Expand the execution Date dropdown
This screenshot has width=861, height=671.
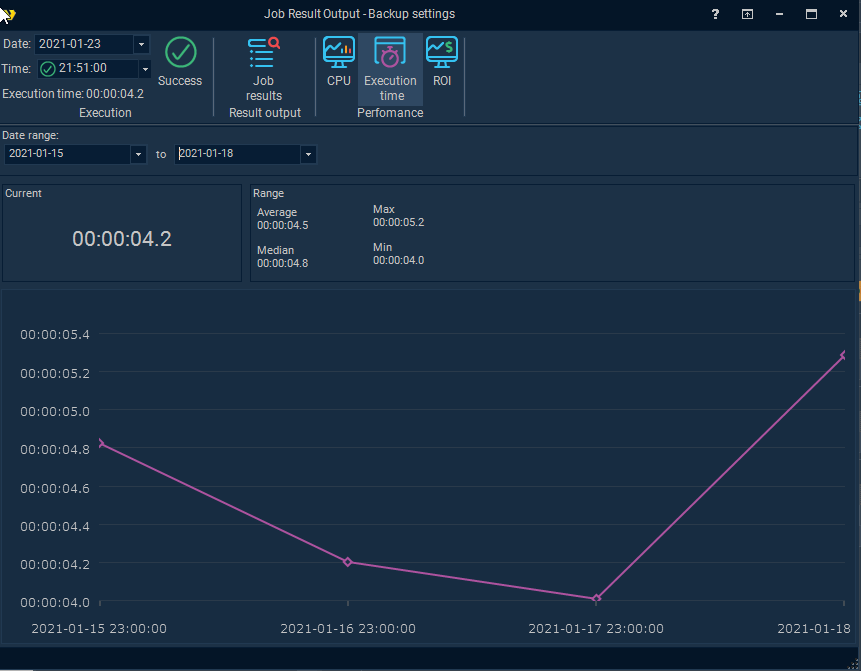(141, 44)
